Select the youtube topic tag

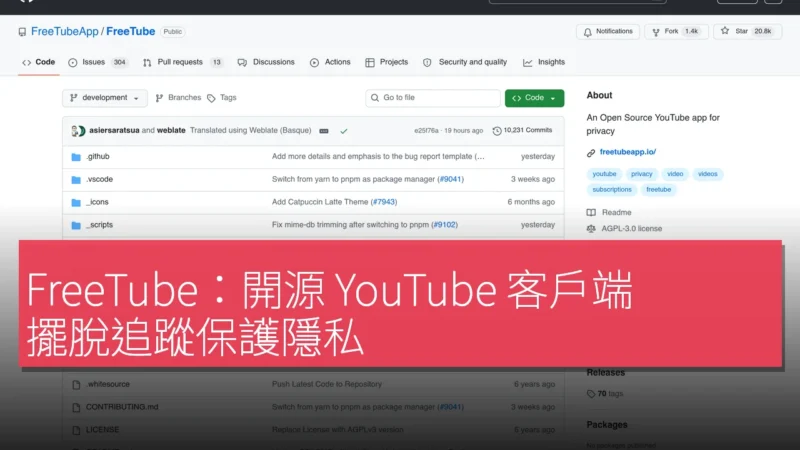click(x=604, y=174)
